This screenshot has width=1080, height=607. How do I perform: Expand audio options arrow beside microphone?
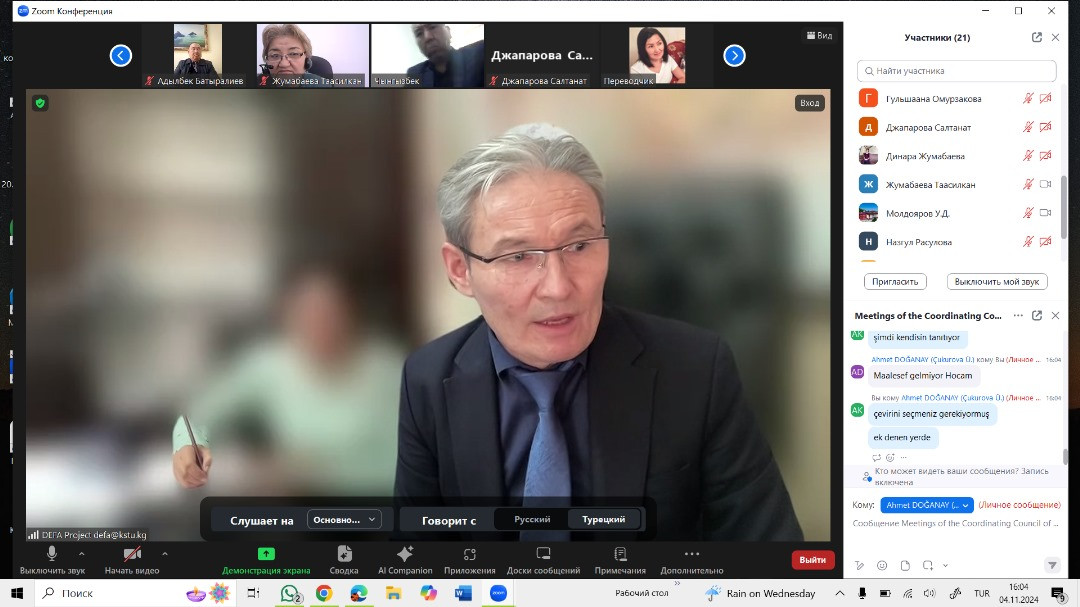(x=82, y=553)
